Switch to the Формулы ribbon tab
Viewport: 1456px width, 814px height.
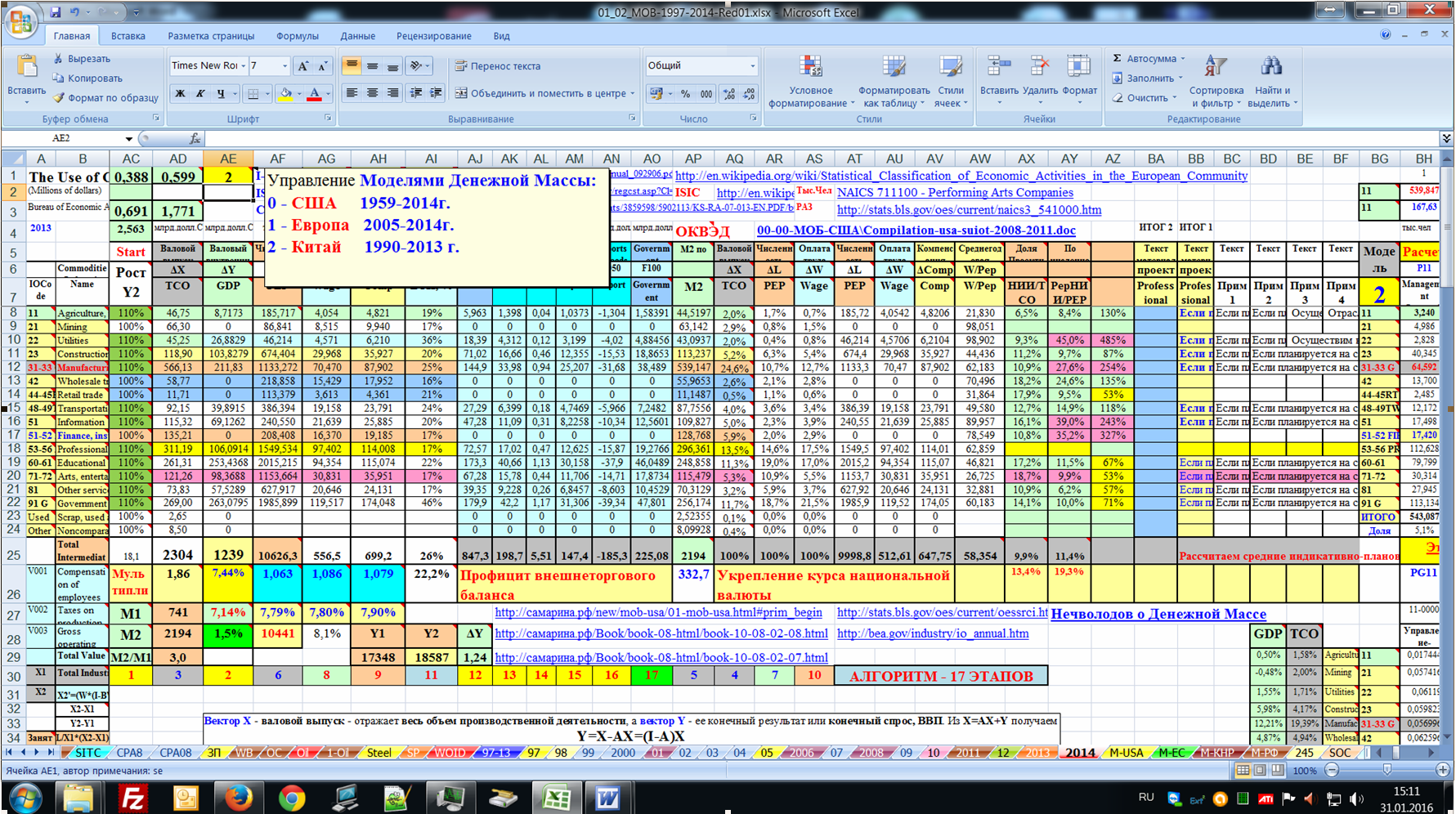[x=297, y=36]
